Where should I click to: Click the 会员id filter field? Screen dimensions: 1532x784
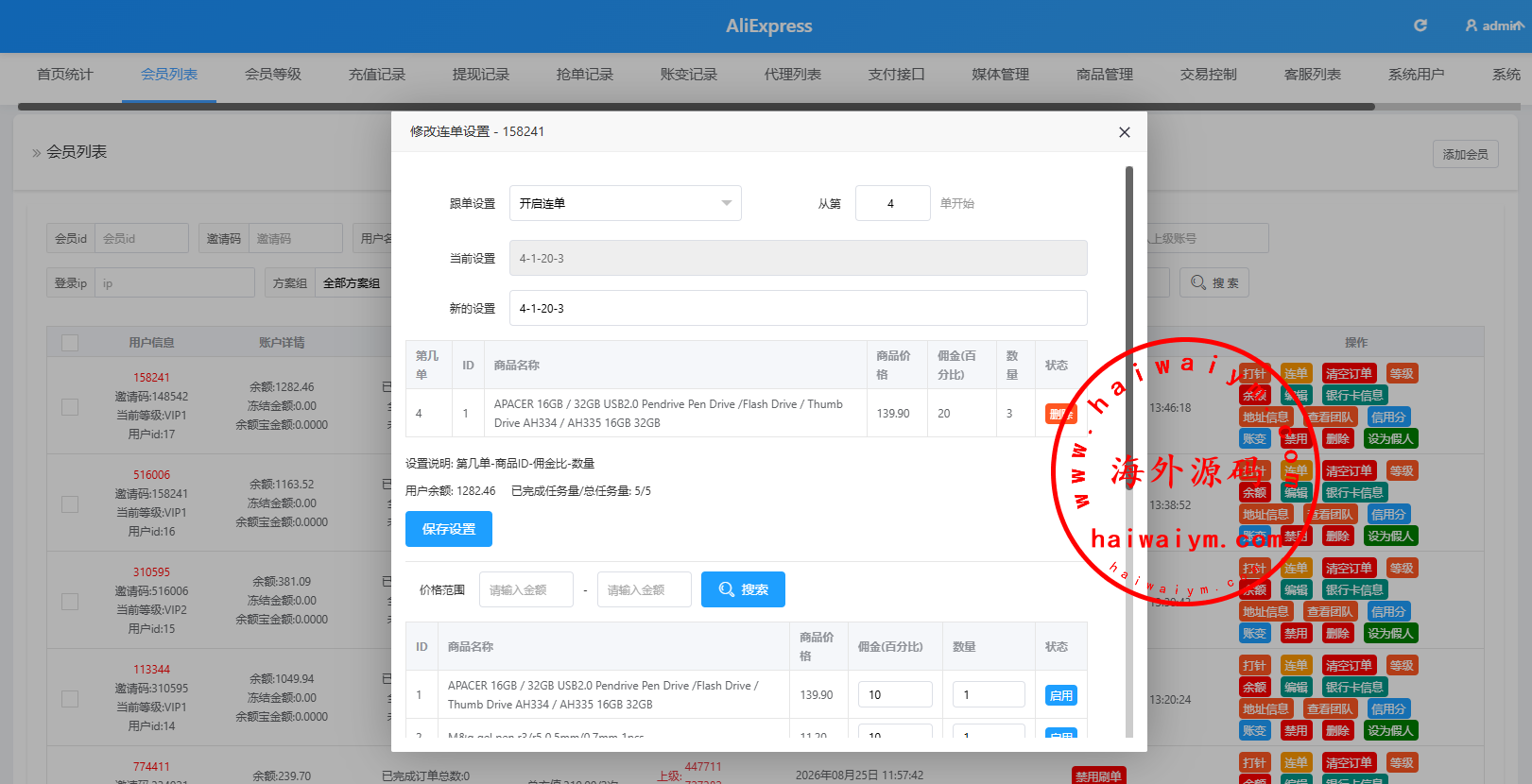141,238
